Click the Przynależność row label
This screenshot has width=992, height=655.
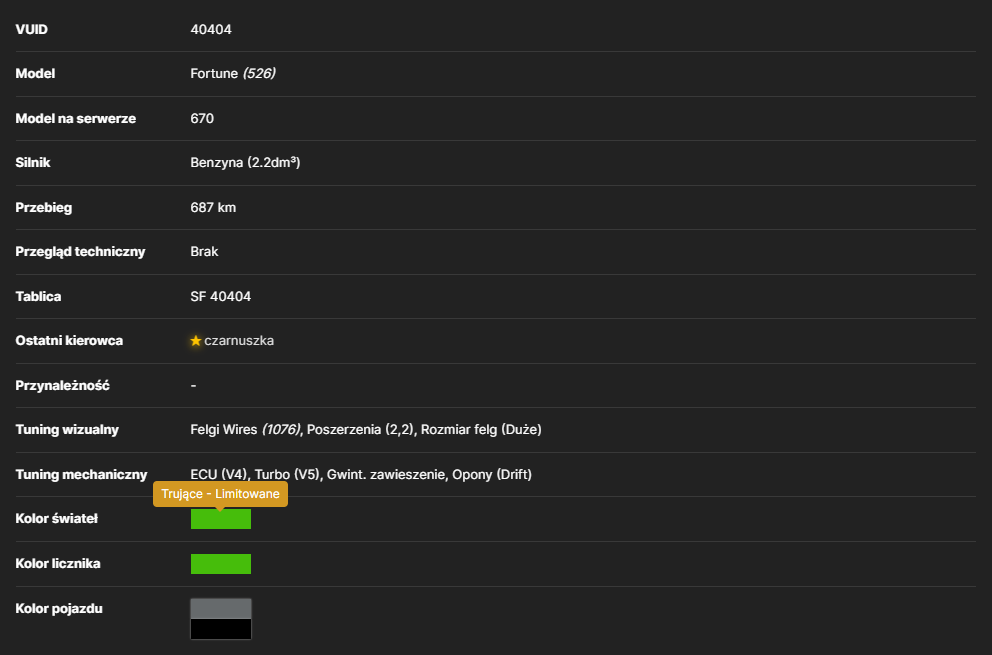click(x=63, y=385)
